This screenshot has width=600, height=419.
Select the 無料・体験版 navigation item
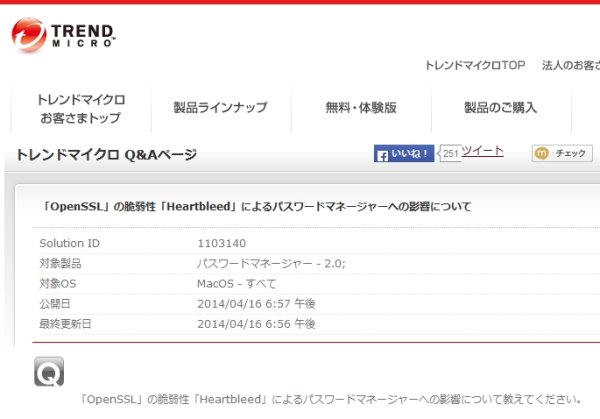[x=361, y=108]
